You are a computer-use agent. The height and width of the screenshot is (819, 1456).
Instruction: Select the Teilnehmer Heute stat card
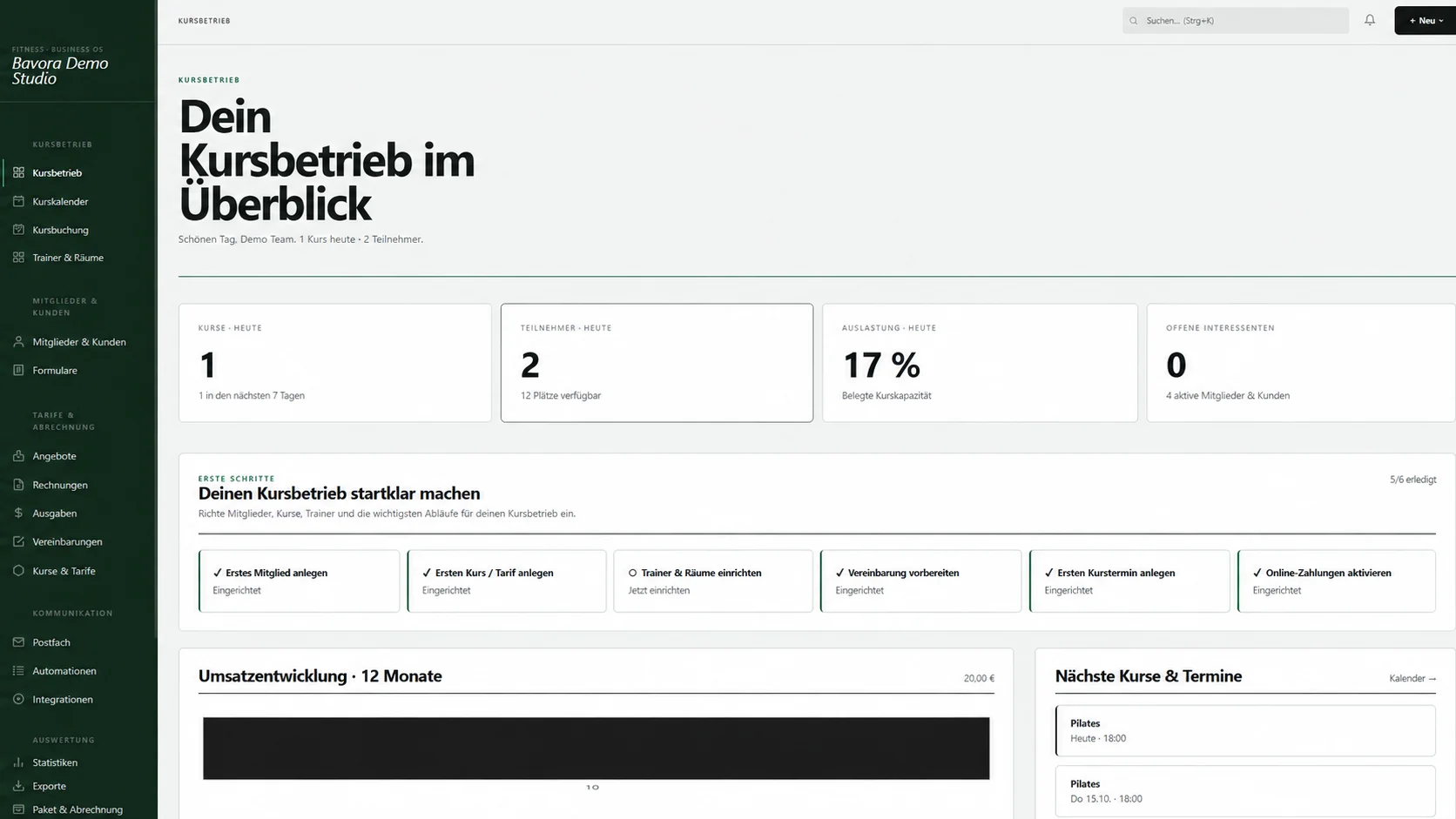[x=657, y=363]
